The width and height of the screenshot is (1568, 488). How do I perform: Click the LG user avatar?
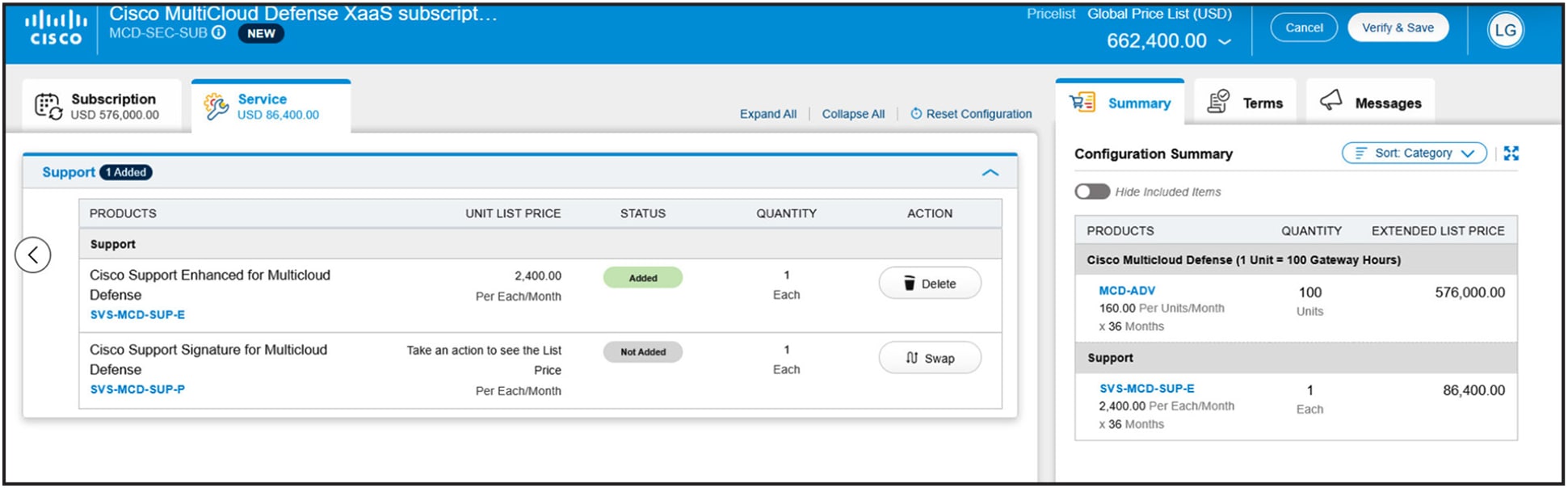click(1505, 31)
